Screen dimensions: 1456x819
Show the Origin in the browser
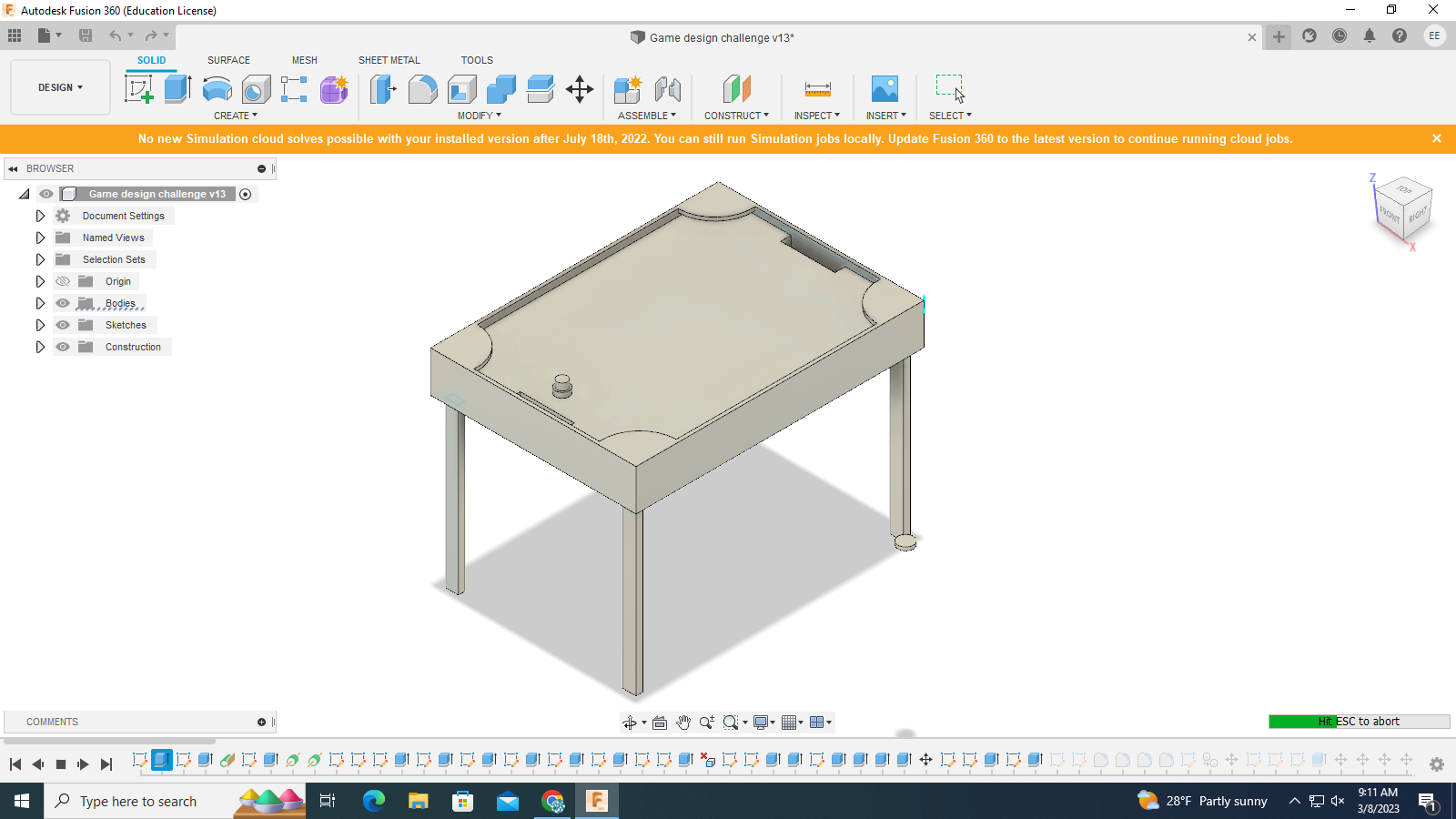point(62,281)
